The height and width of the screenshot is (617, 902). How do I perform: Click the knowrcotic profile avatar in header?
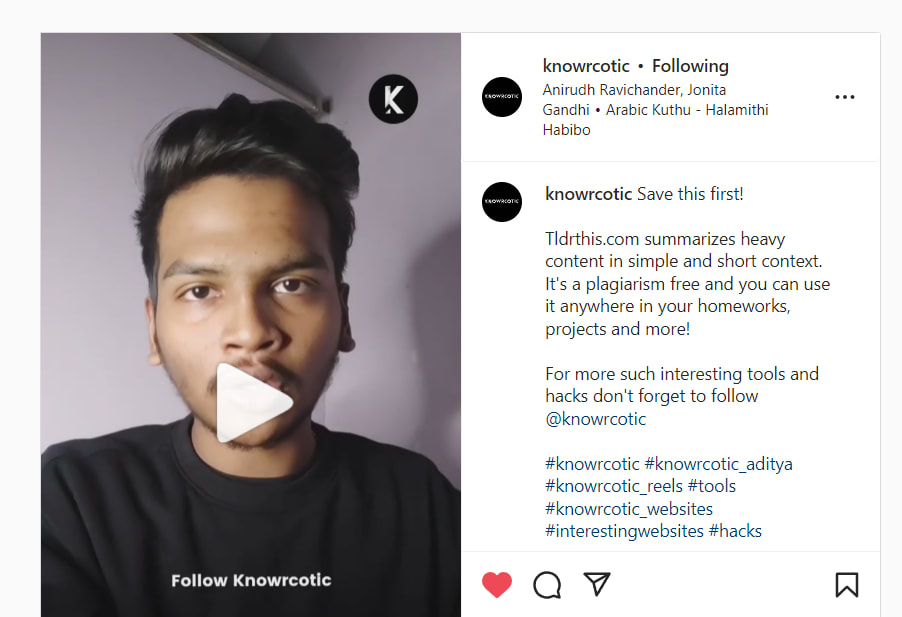[x=502, y=97]
